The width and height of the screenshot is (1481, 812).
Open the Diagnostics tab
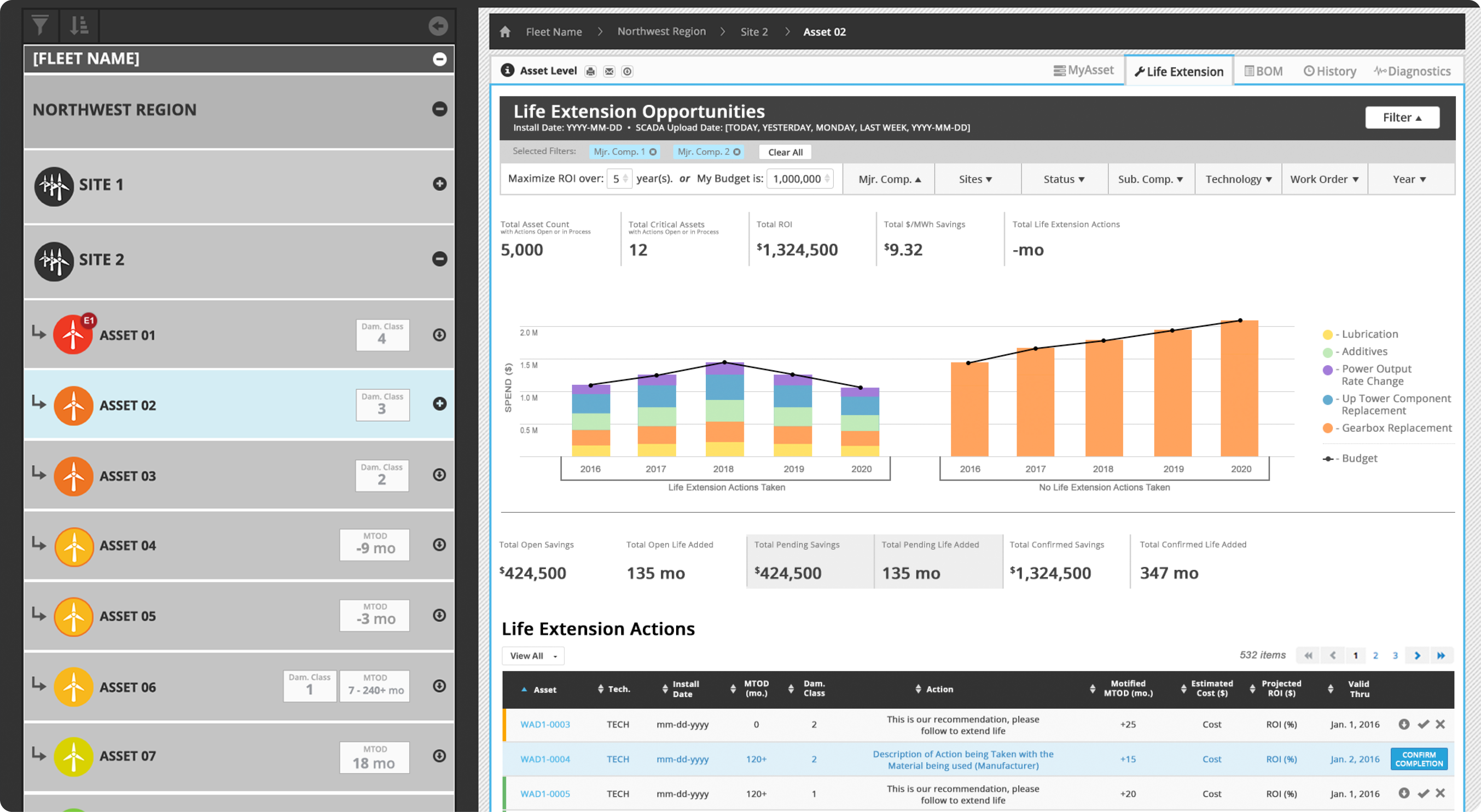(1412, 71)
